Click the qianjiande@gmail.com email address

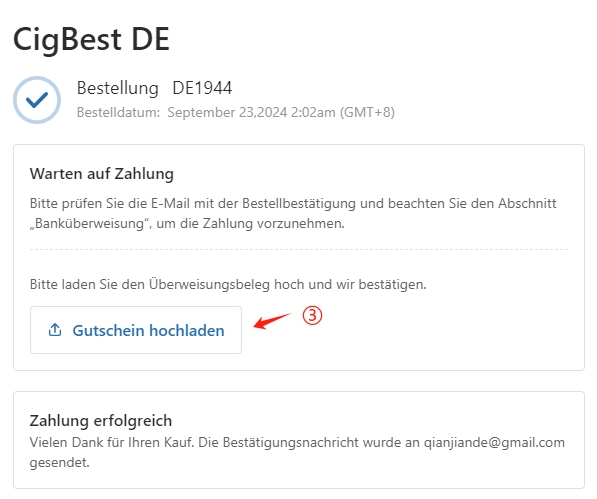494,443
